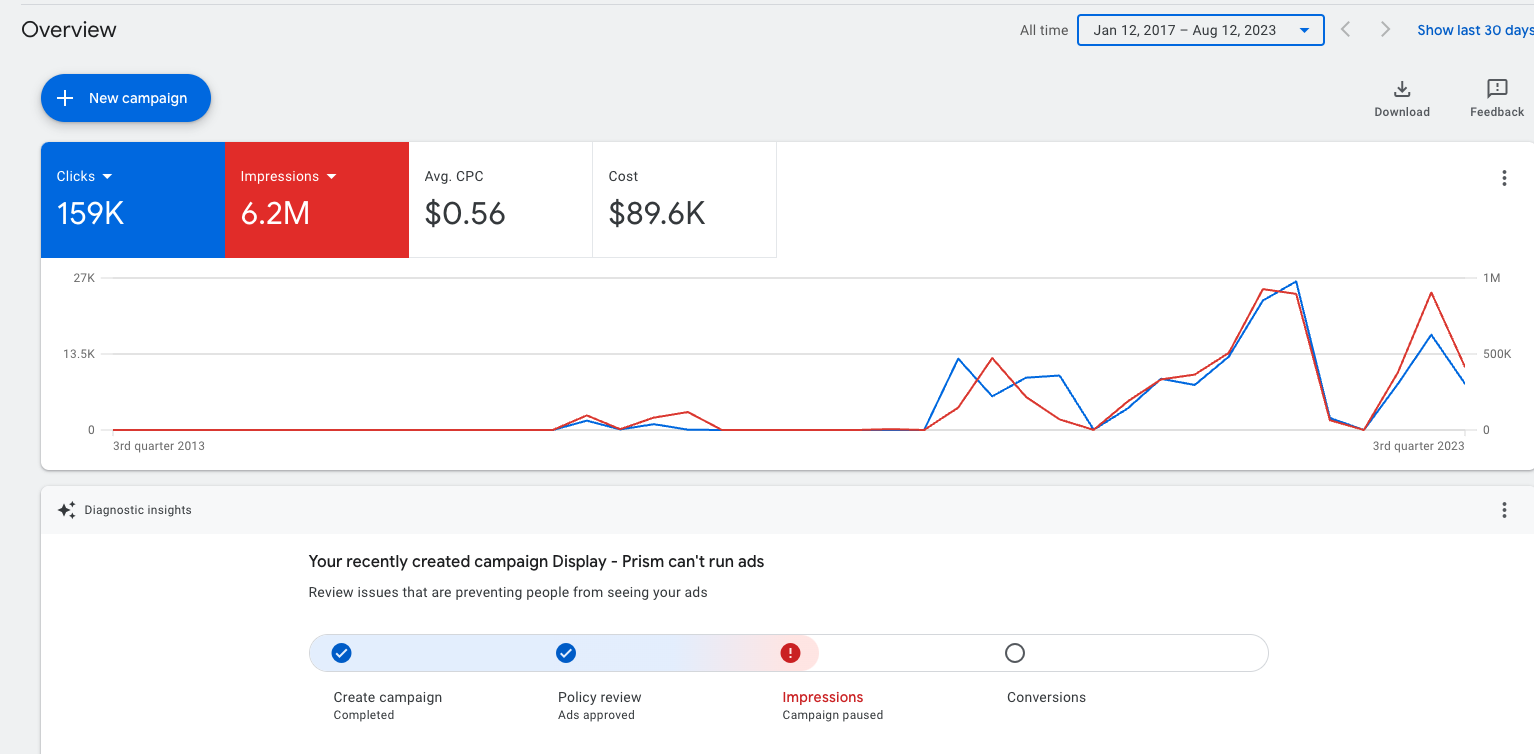Click the peak of the blue clicks line
This screenshot has width=1534, height=754.
1296,282
